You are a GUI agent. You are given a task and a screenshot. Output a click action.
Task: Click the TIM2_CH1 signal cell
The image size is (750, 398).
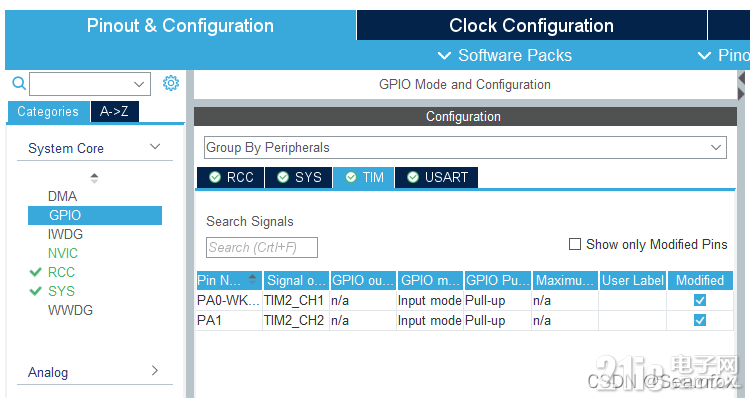[296, 300]
